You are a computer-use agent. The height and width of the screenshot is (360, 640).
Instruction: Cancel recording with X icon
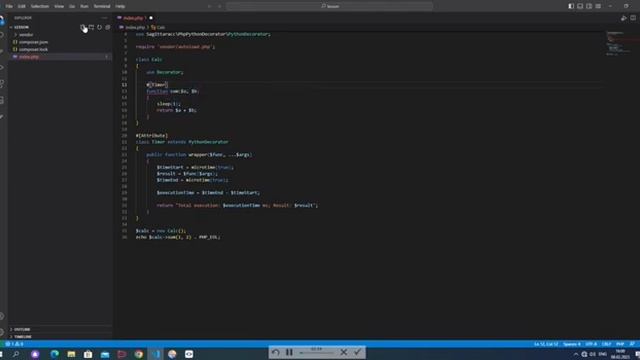pyautogui.click(x=344, y=352)
